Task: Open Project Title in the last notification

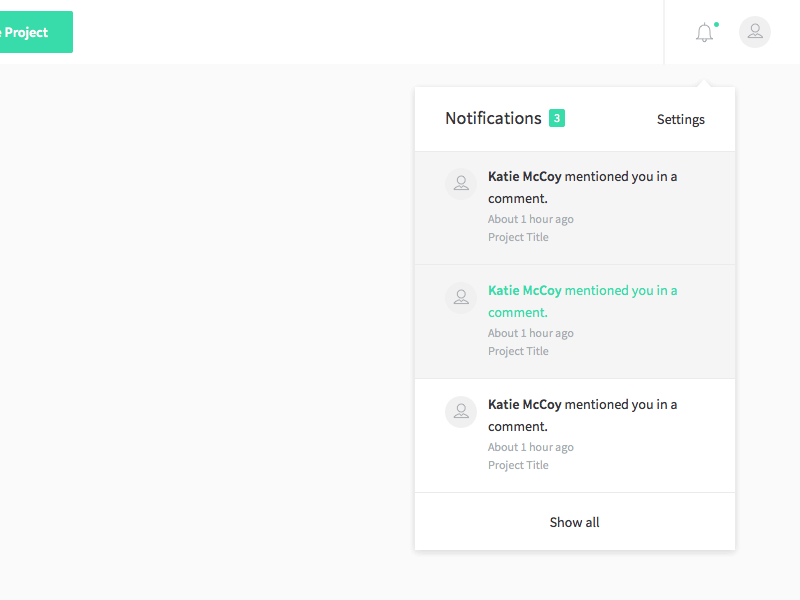Action: [518, 465]
